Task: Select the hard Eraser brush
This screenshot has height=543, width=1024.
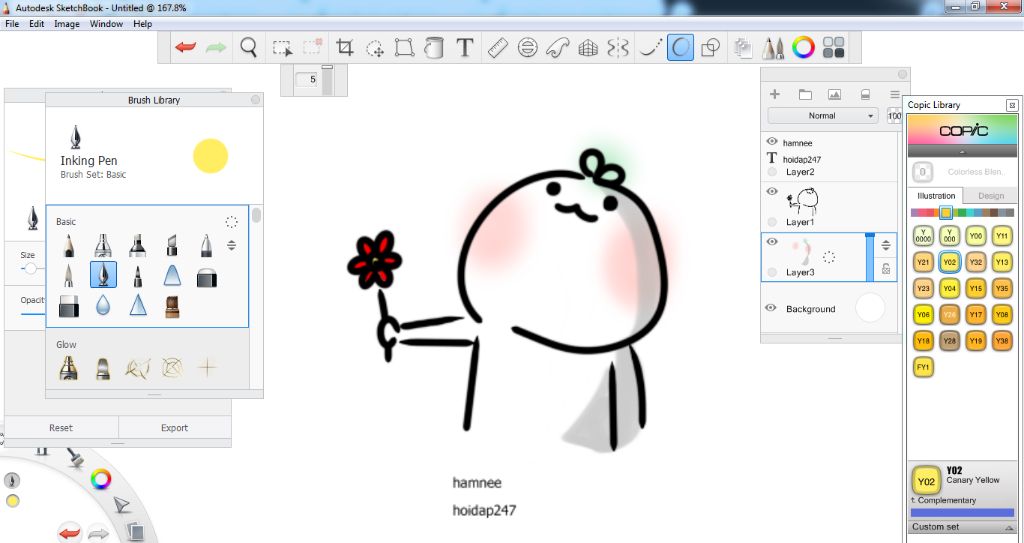Action: 69,306
